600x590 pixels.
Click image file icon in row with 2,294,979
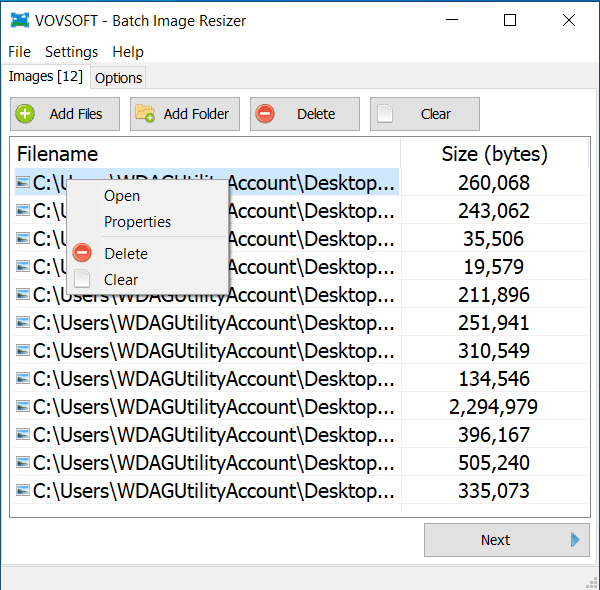click(23, 406)
